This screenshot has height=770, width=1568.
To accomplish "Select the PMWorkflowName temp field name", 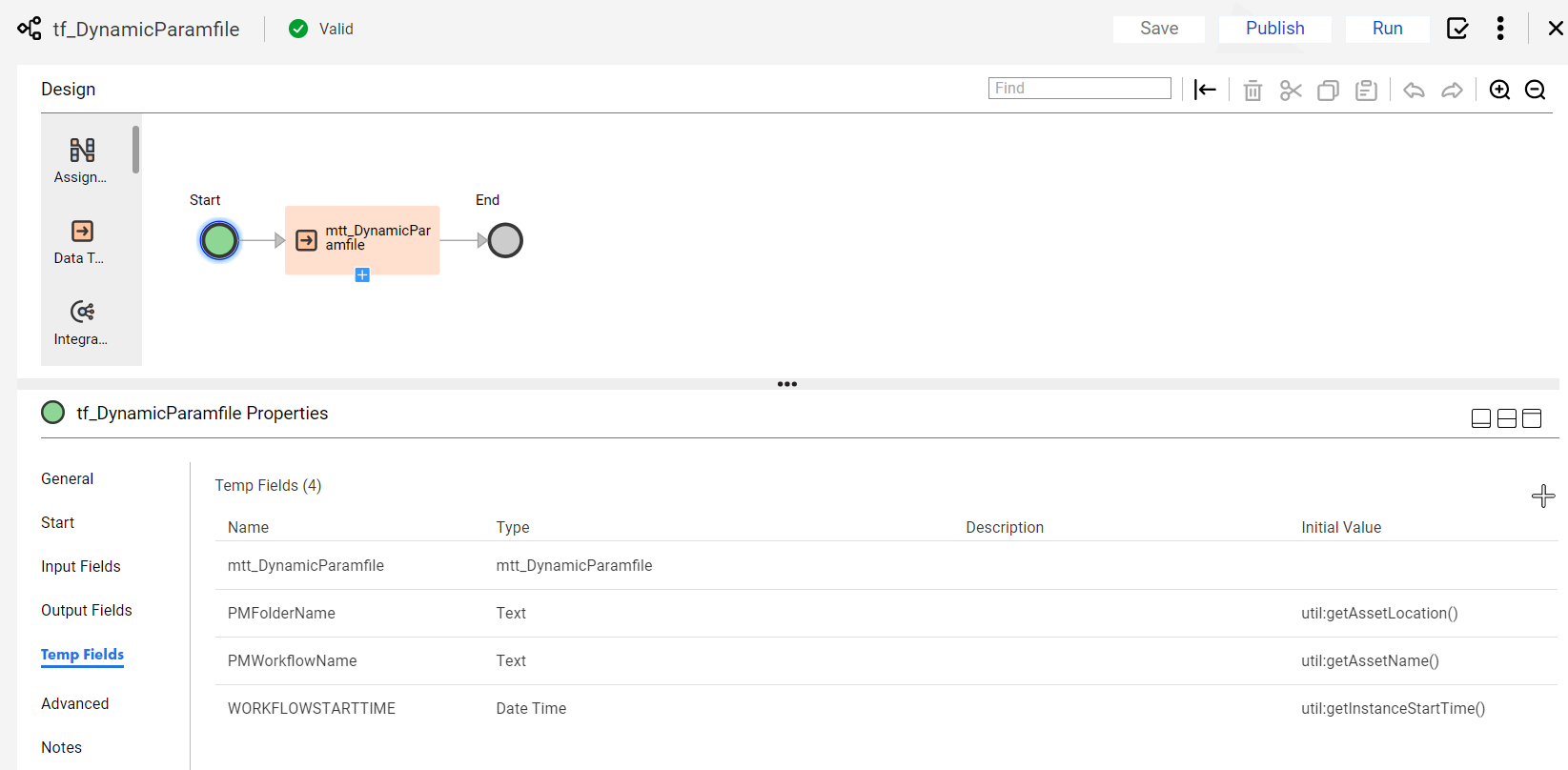I will pyautogui.click(x=293, y=661).
